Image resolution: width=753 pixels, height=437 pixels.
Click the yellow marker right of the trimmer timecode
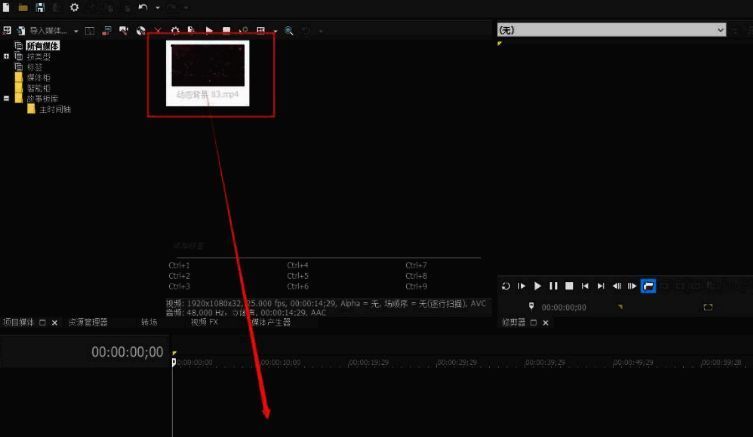620,306
